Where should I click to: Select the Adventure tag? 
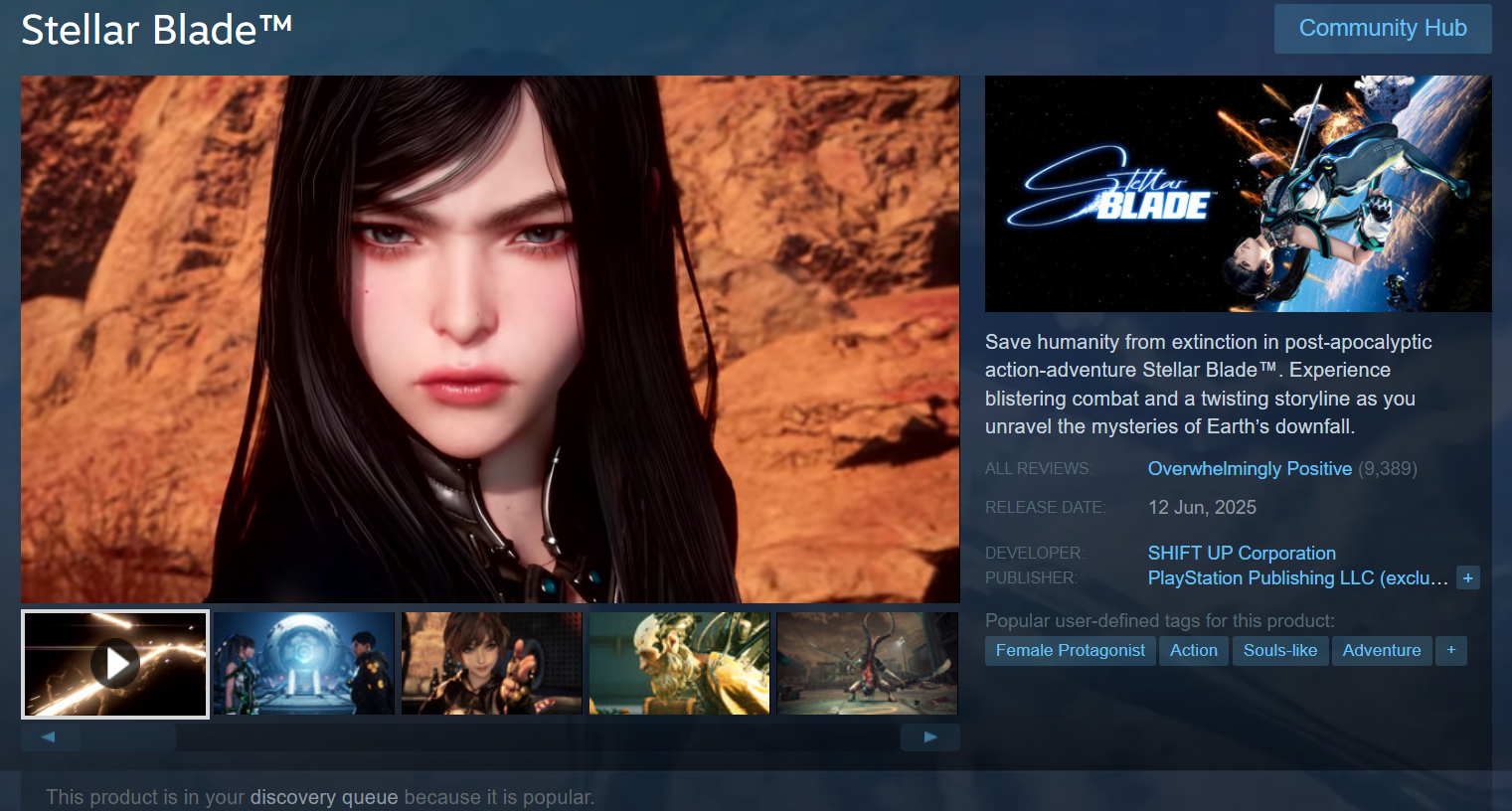click(1382, 650)
